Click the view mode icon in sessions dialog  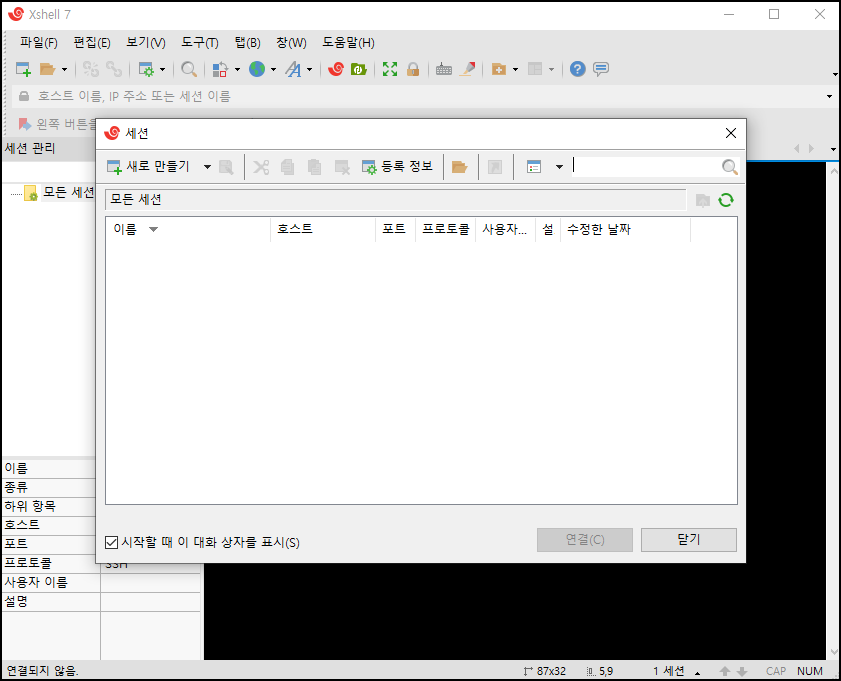pyautogui.click(x=534, y=167)
